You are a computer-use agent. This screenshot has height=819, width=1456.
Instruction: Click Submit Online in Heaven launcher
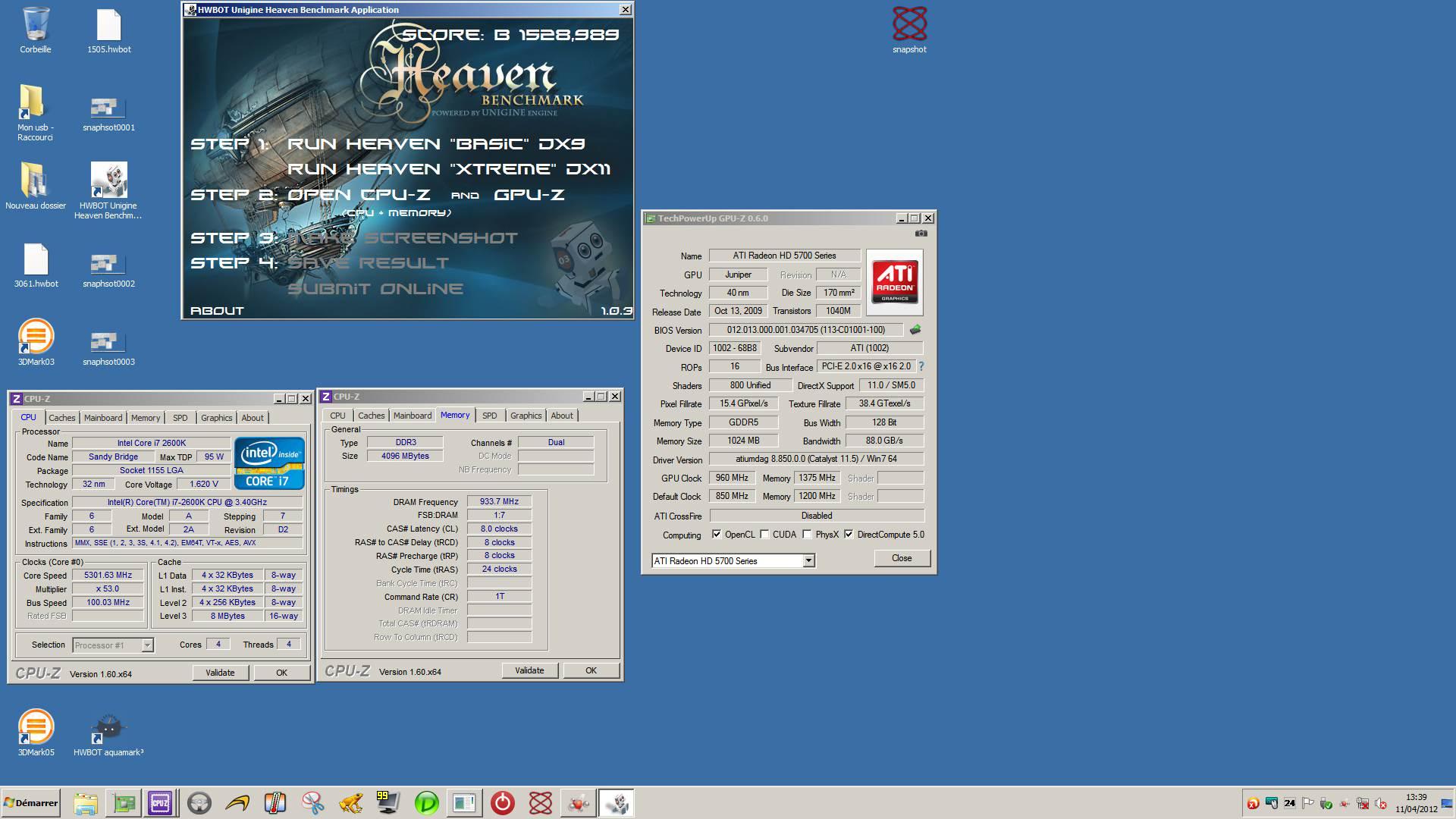click(375, 289)
